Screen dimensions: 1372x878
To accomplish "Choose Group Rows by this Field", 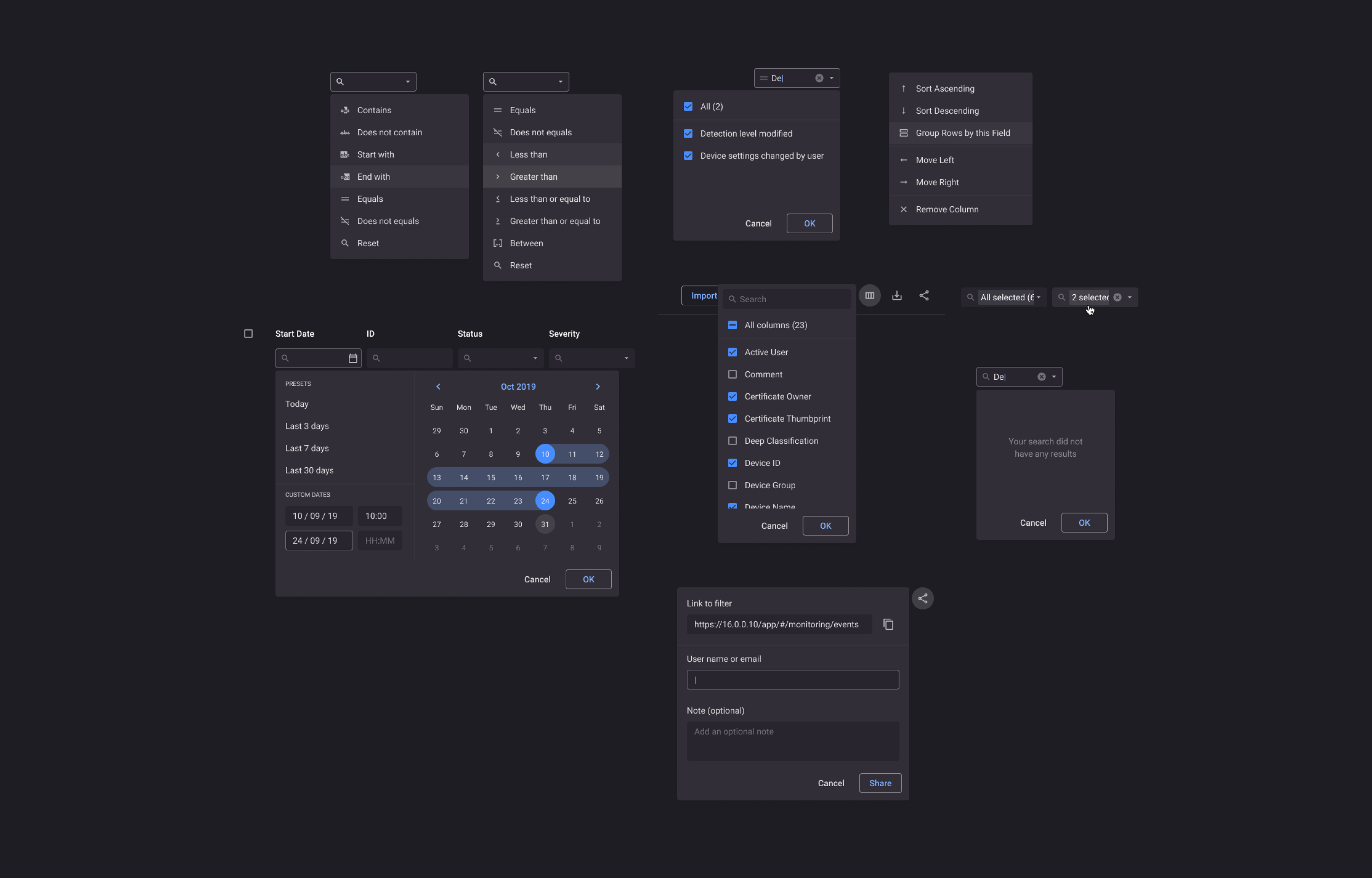I will 962,133.
